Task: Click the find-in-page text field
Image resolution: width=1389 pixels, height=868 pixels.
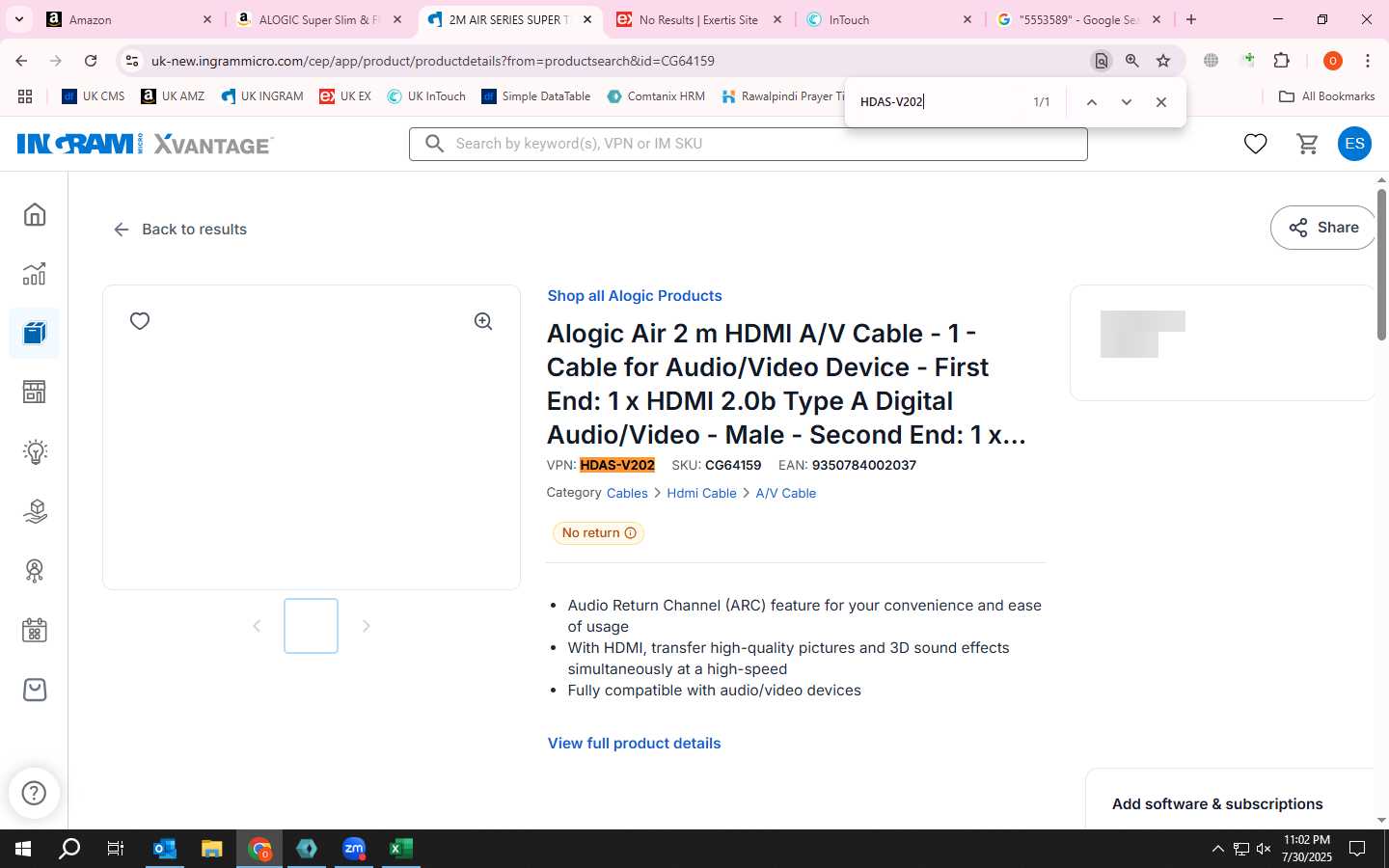Action: pyautogui.click(x=936, y=102)
